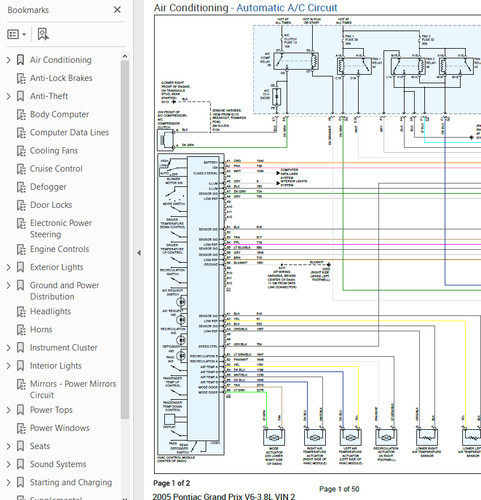Click the Body Computer bookmark icon
This screenshot has height=500, width=481.
click(x=21, y=115)
